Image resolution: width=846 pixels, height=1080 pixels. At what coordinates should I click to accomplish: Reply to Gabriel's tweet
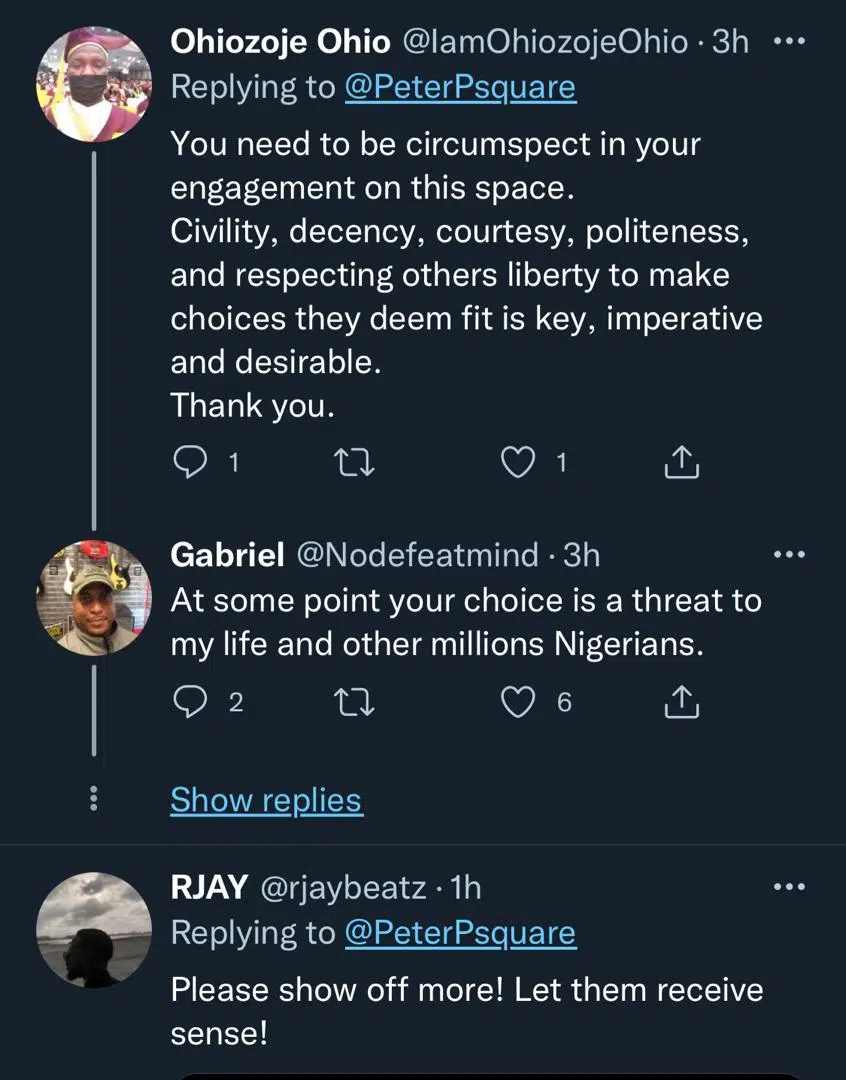click(x=189, y=703)
